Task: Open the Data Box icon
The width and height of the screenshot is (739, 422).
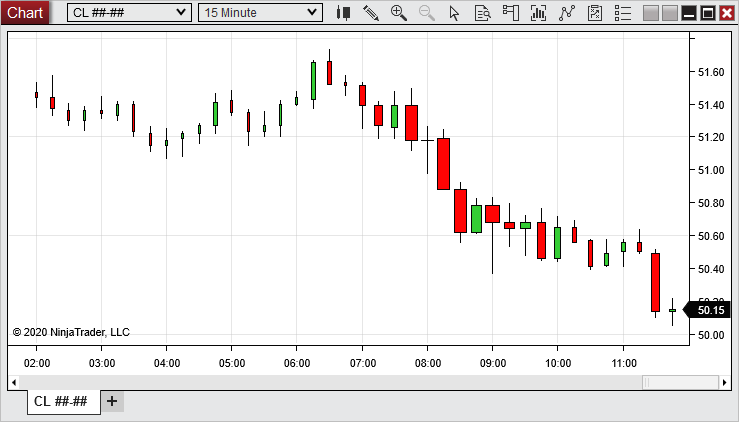Action: click(482, 13)
